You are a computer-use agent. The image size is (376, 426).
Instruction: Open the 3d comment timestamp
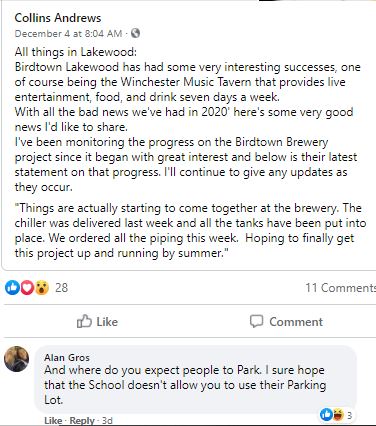tap(107, 421)
